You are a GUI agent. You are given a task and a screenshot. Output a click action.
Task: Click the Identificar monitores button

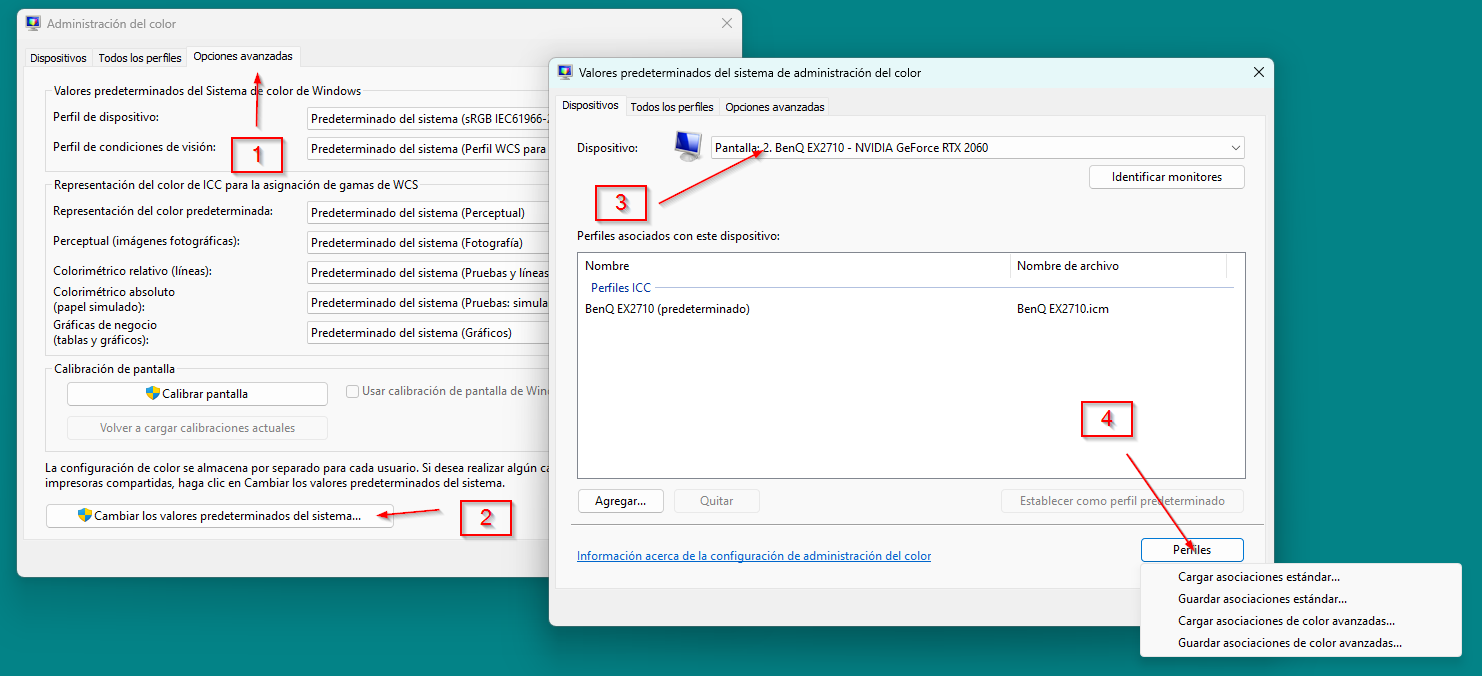tap(1166, 177)
